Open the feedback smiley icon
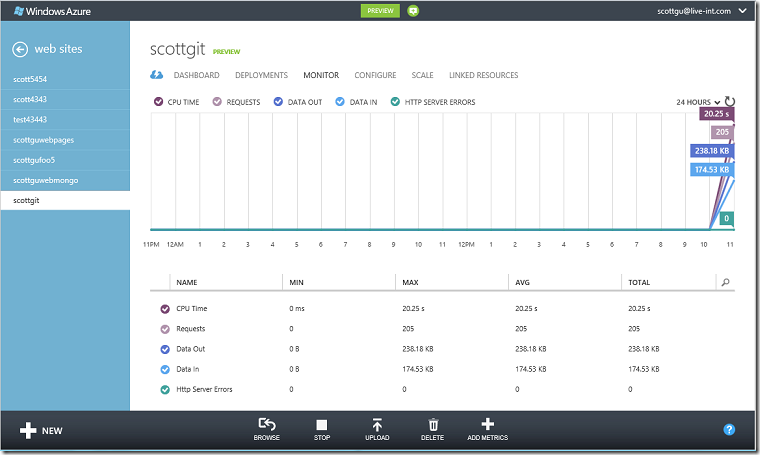This screenshot has width=760, height=455. (413, 11)
